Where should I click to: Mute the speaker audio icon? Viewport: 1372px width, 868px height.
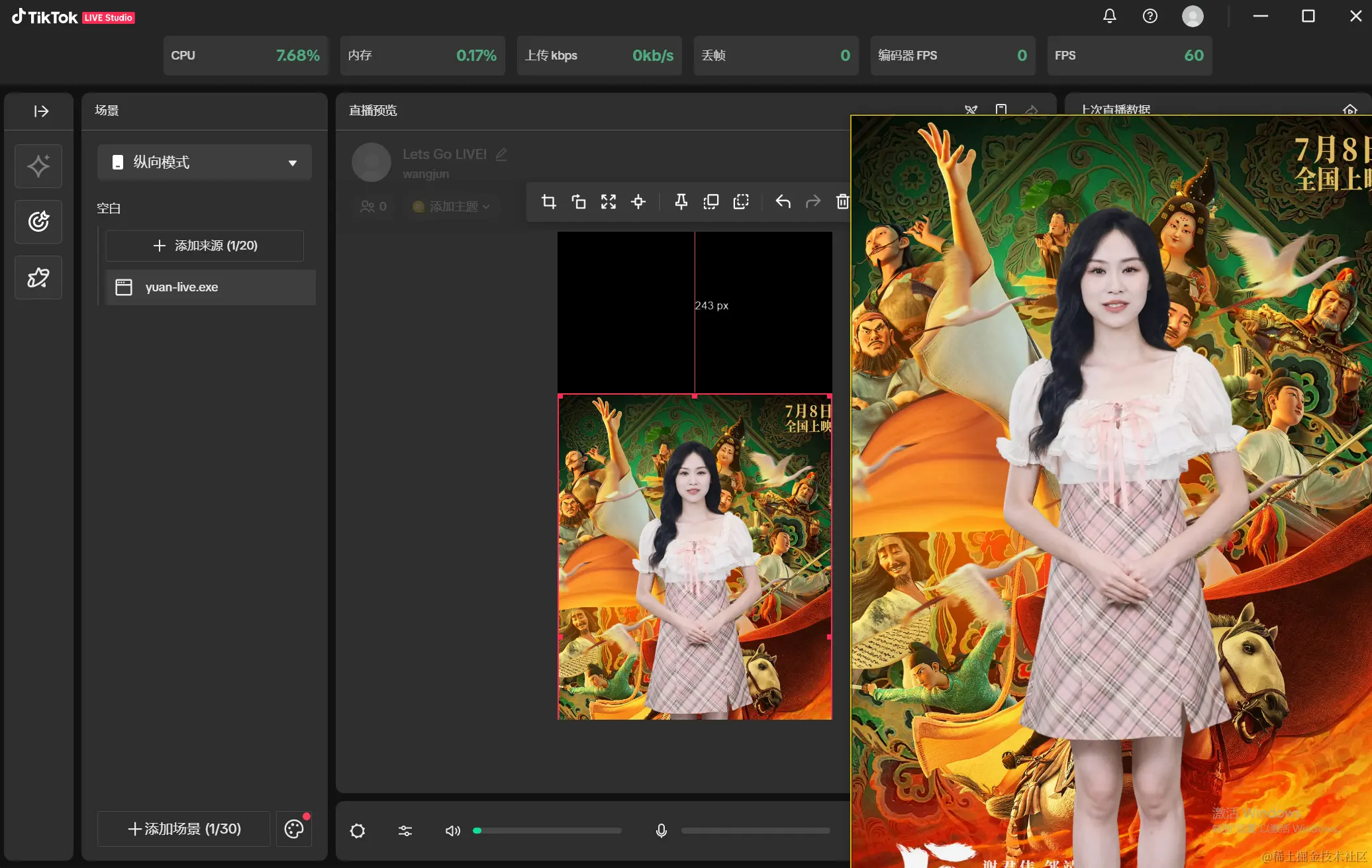(x=452, y=830)
